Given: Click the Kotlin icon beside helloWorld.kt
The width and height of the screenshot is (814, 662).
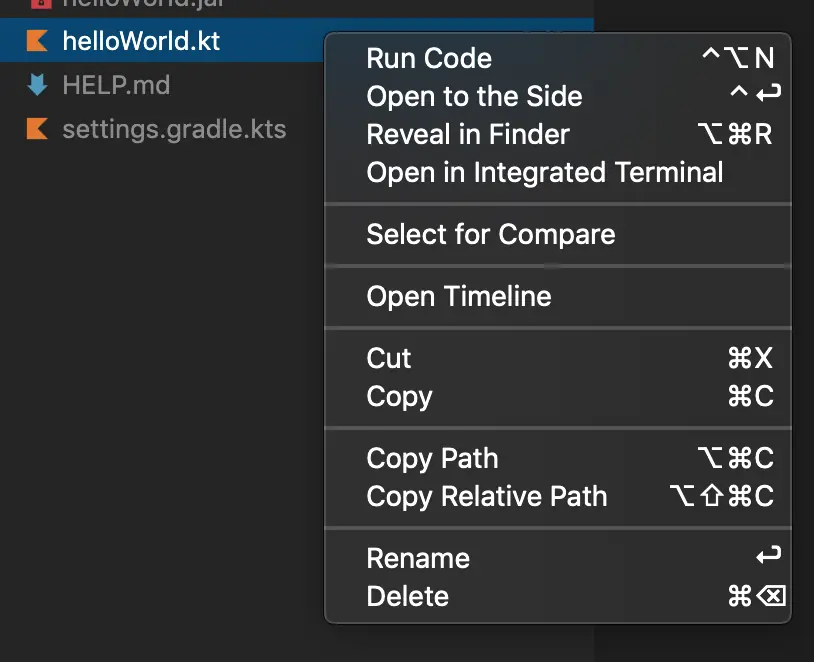Looking at the screenshot, I should point(37,40).
